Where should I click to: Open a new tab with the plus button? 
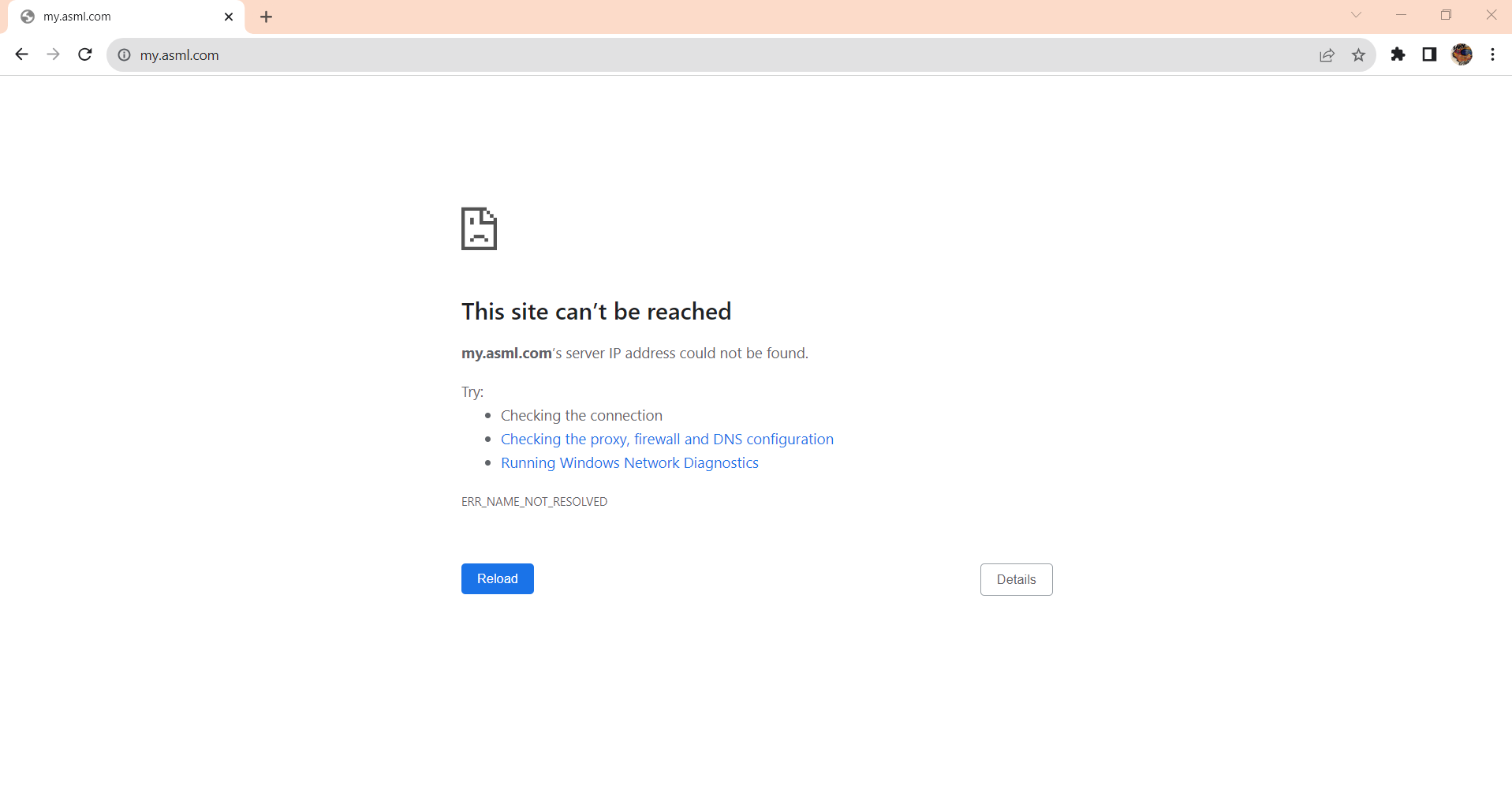[x=266, y=16]
